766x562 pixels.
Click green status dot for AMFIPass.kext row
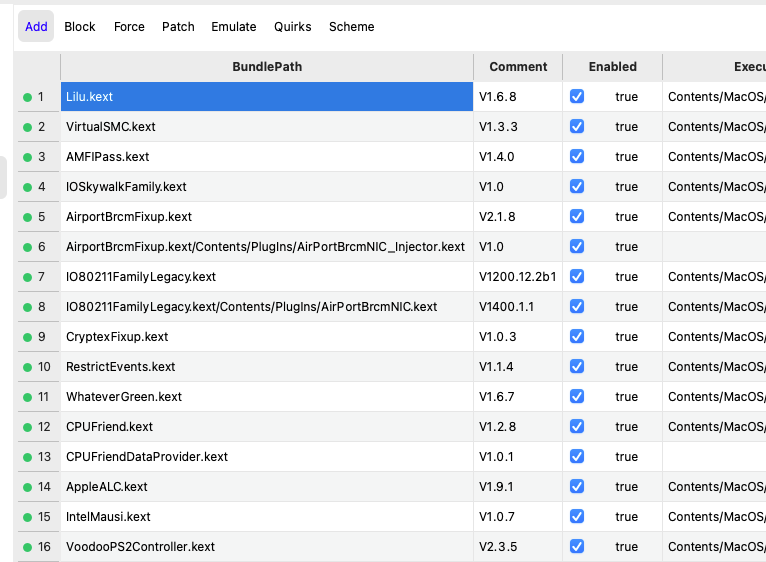27,157
